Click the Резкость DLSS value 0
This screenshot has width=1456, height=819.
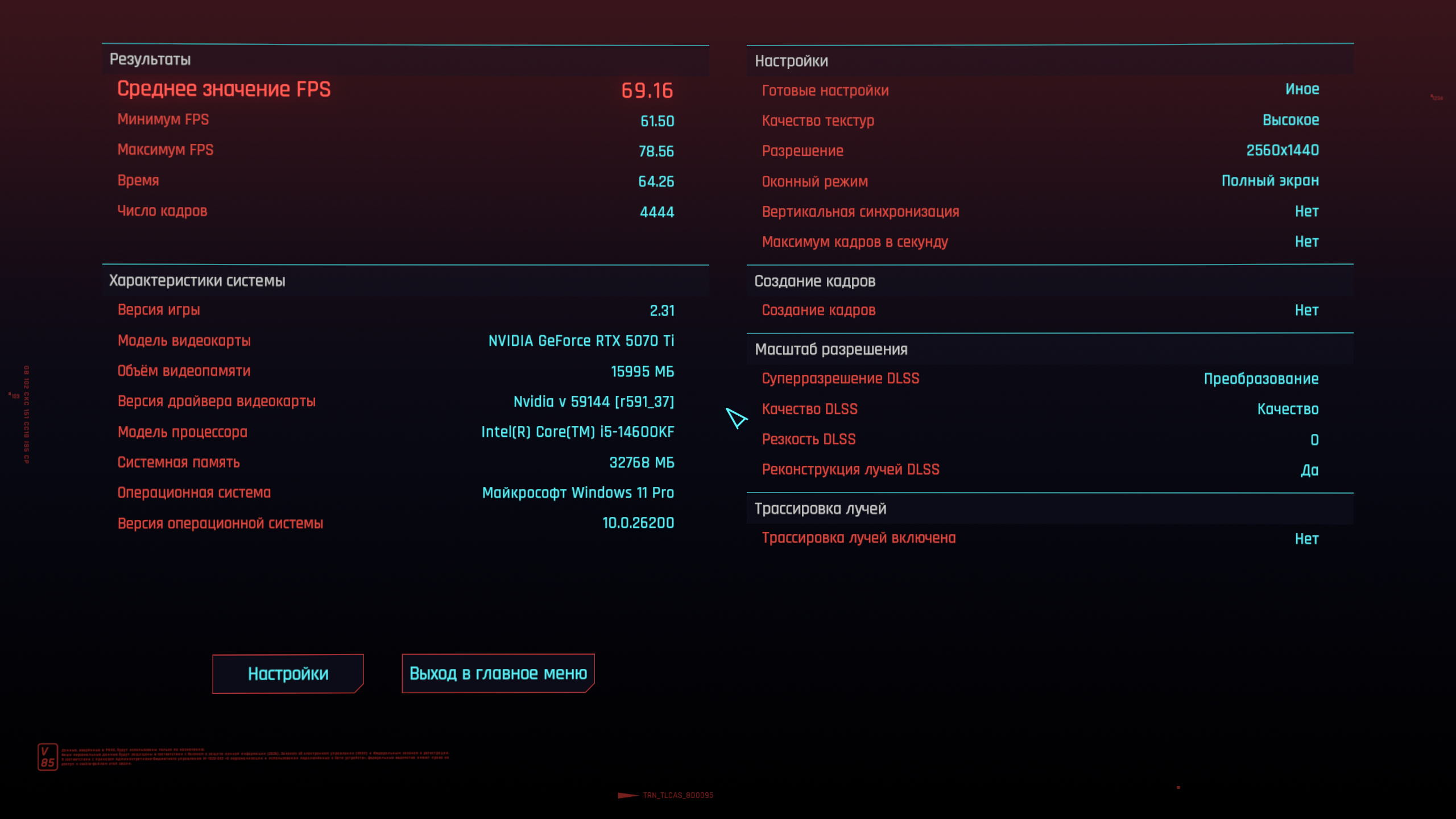coord(1314,440)
